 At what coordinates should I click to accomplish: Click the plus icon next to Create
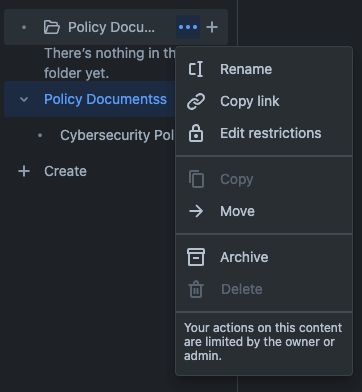point(24,171)
